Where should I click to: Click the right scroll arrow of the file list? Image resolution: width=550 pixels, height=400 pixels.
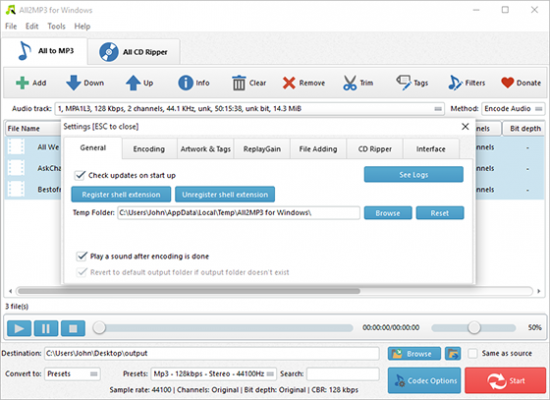click(538, 291)
